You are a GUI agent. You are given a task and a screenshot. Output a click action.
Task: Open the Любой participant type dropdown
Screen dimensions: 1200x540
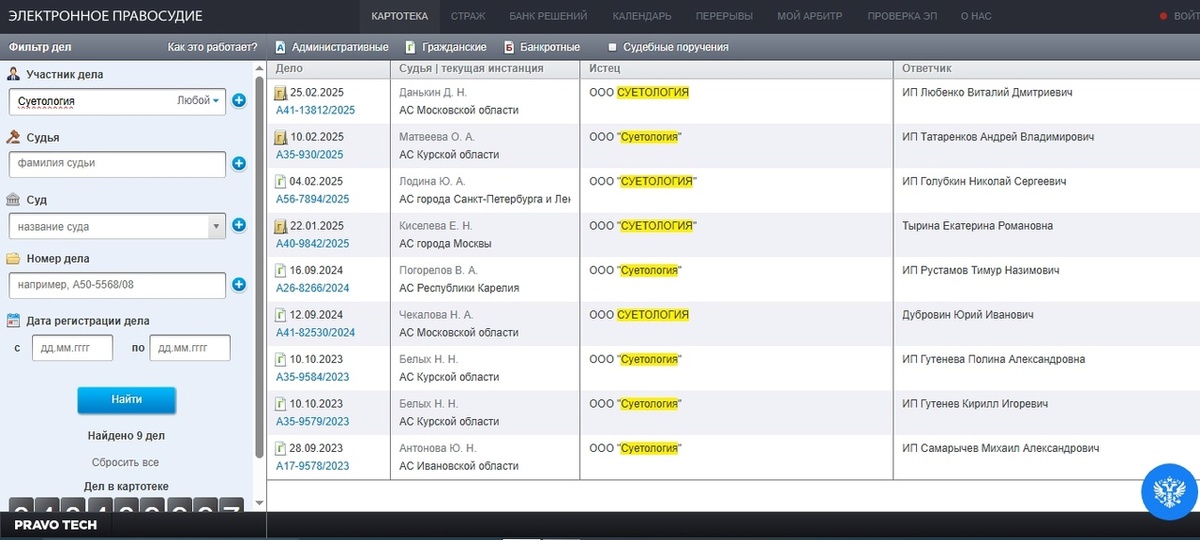pyautogui.click(x=198, y=100)
